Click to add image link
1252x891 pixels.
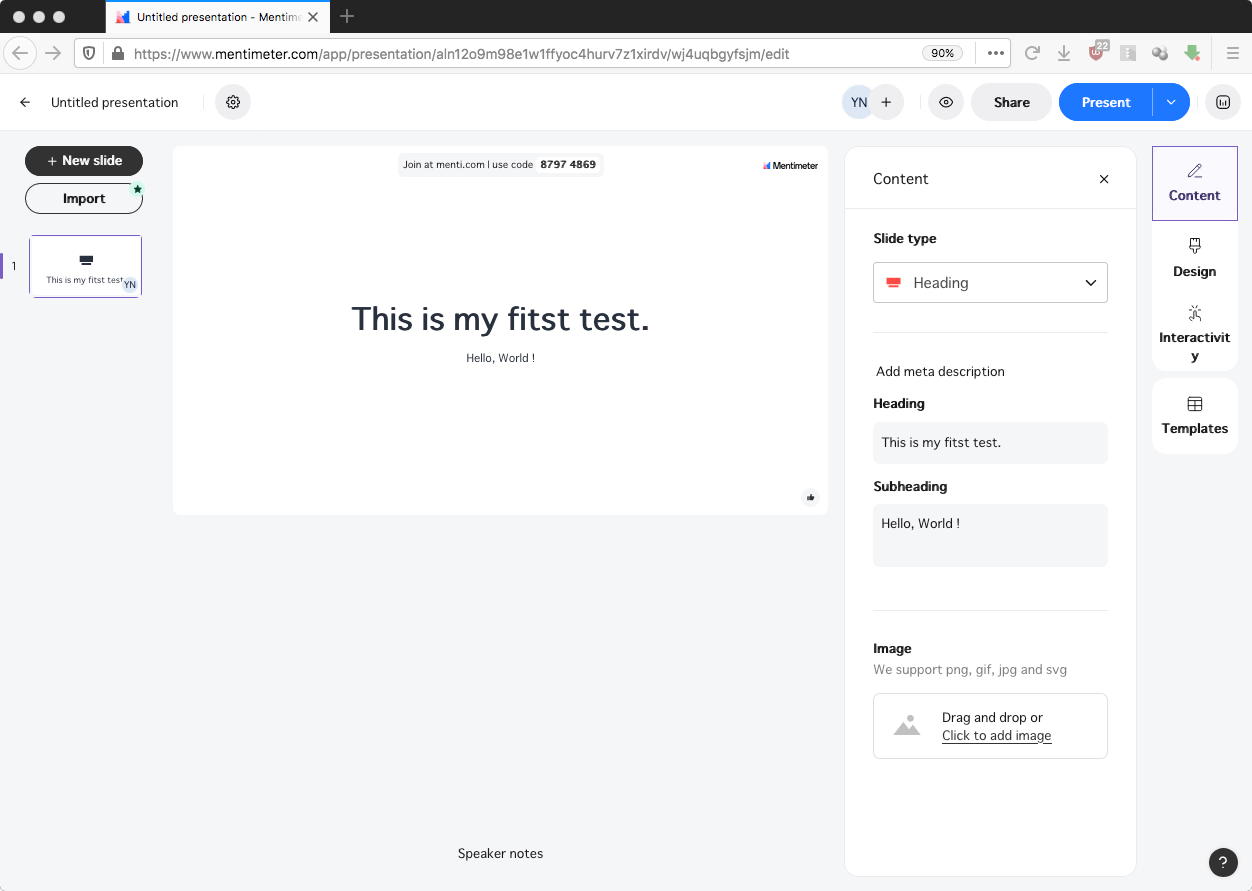(996, 736)
